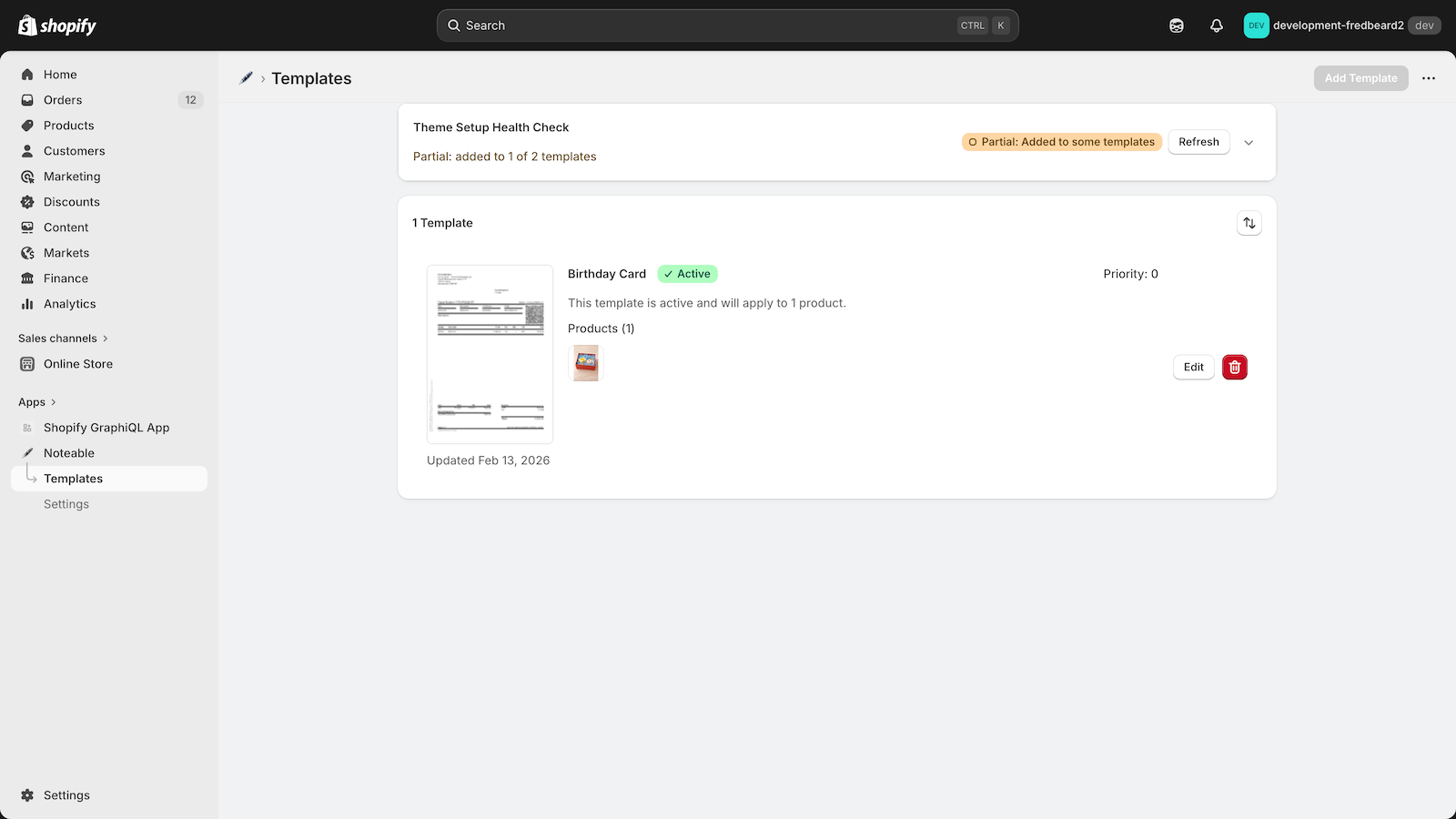The width and height of the screenshot is (1456, 819).
Task: Click the notification bell icon
Action: pyautogui.click(x=1217, y=25)
